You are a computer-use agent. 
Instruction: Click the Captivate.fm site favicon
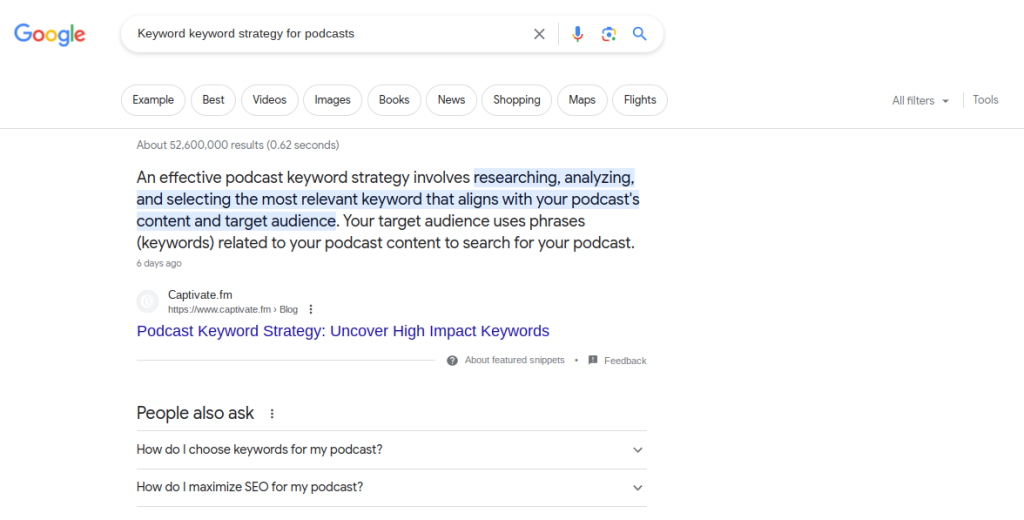pos(148,302)
